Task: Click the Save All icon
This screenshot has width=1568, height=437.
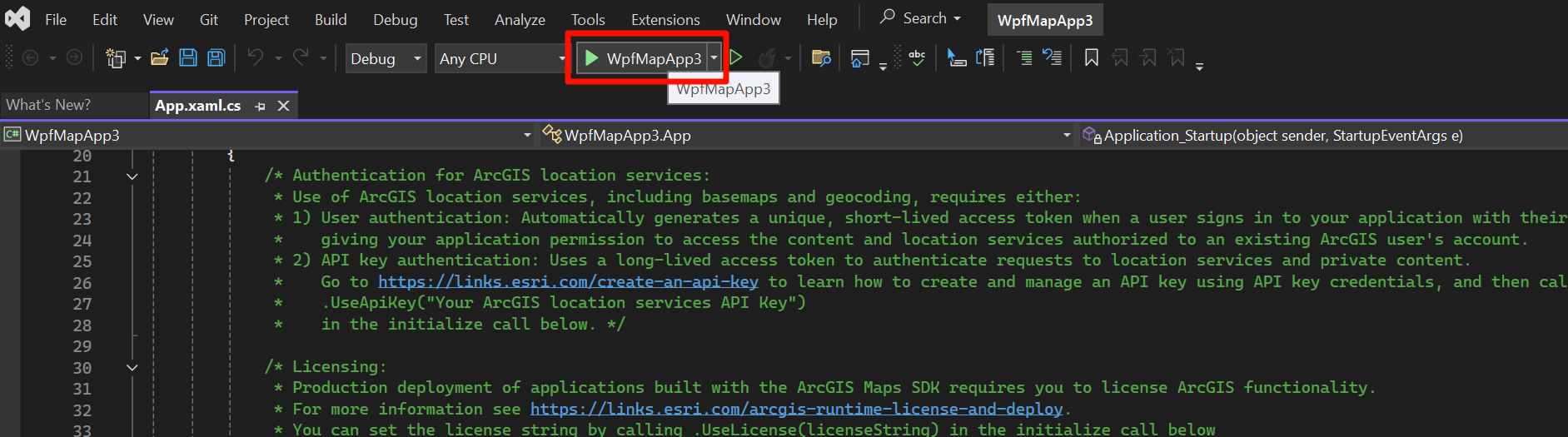Action: 217,57
